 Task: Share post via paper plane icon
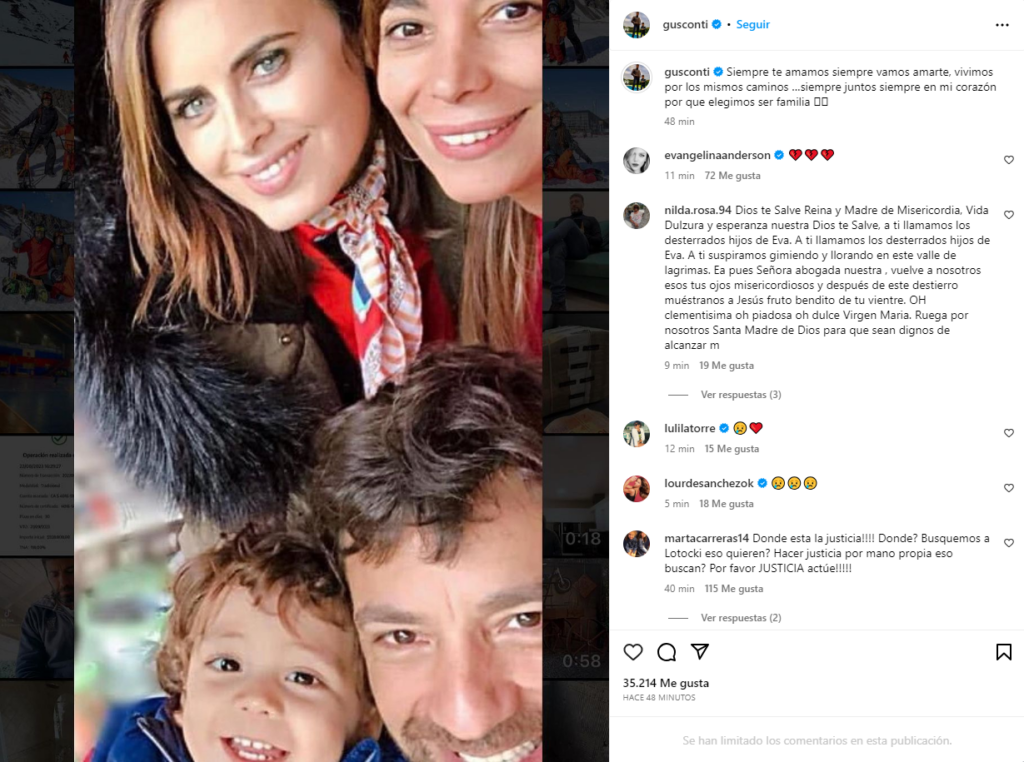click(699, 651)
